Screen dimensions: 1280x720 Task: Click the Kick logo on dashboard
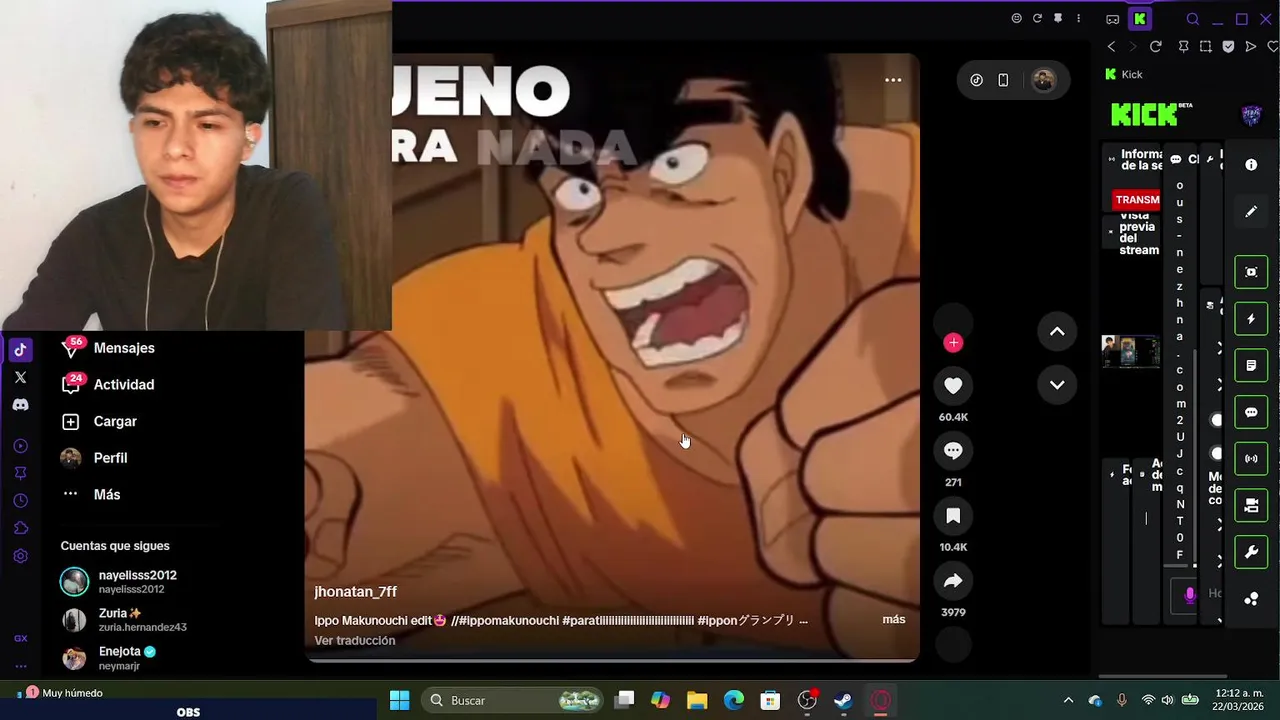point(1151,114)
